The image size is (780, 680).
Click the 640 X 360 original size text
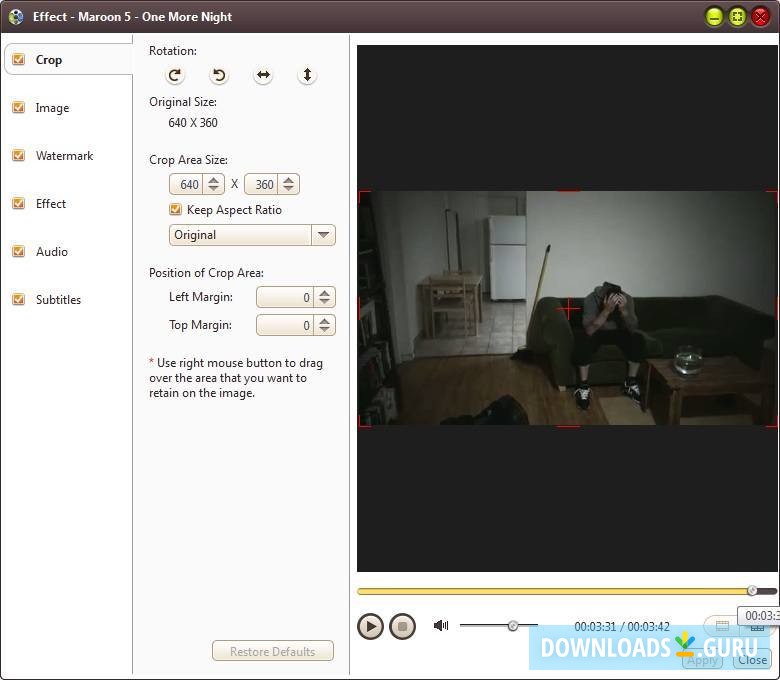tap(193, 122)
